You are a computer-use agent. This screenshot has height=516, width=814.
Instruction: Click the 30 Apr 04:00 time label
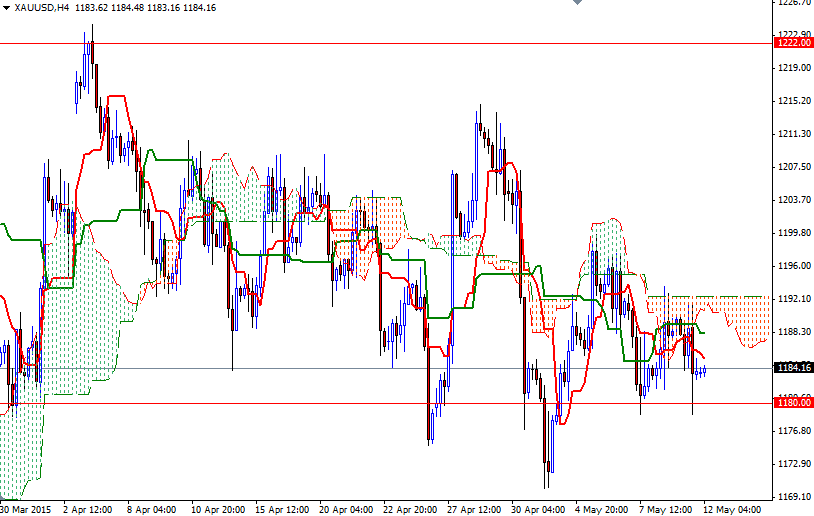[538, 508]
